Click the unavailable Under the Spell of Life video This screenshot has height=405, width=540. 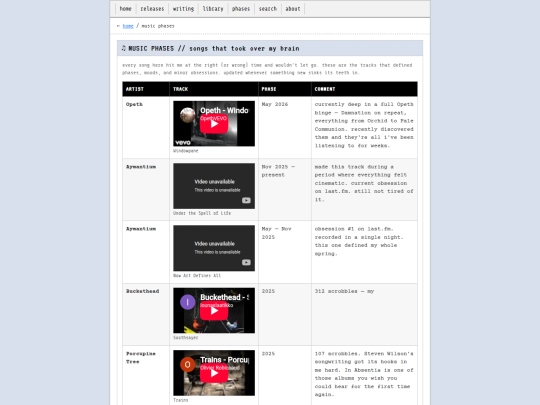point(214,186)
